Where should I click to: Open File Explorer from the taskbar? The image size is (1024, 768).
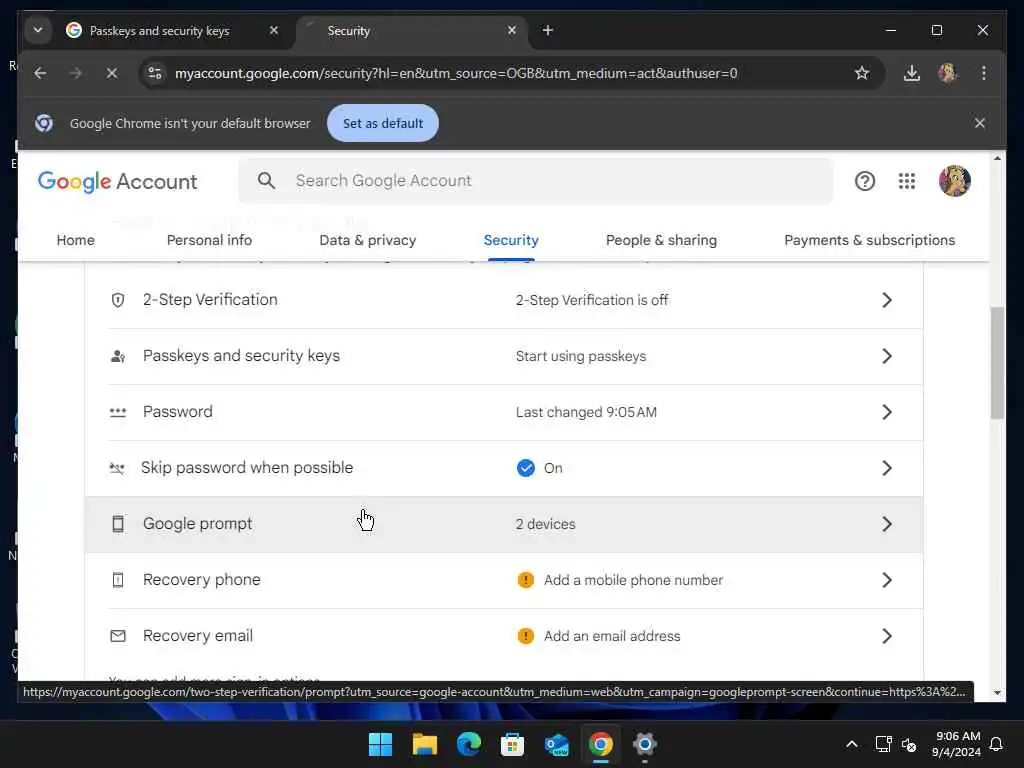pyautogui.click(x=424, y=744)
